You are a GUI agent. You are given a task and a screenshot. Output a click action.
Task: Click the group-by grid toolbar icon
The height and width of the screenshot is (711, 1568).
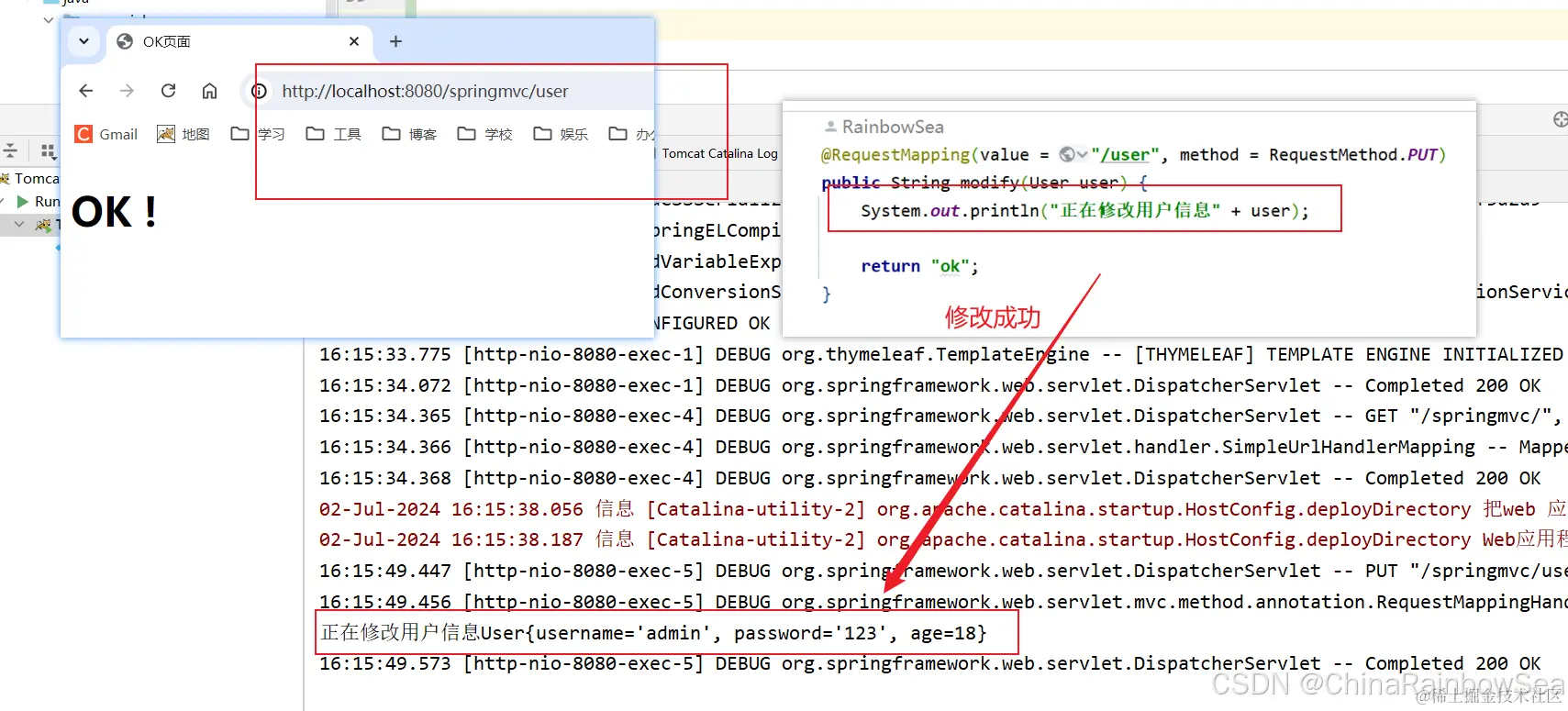click(48, 150)
